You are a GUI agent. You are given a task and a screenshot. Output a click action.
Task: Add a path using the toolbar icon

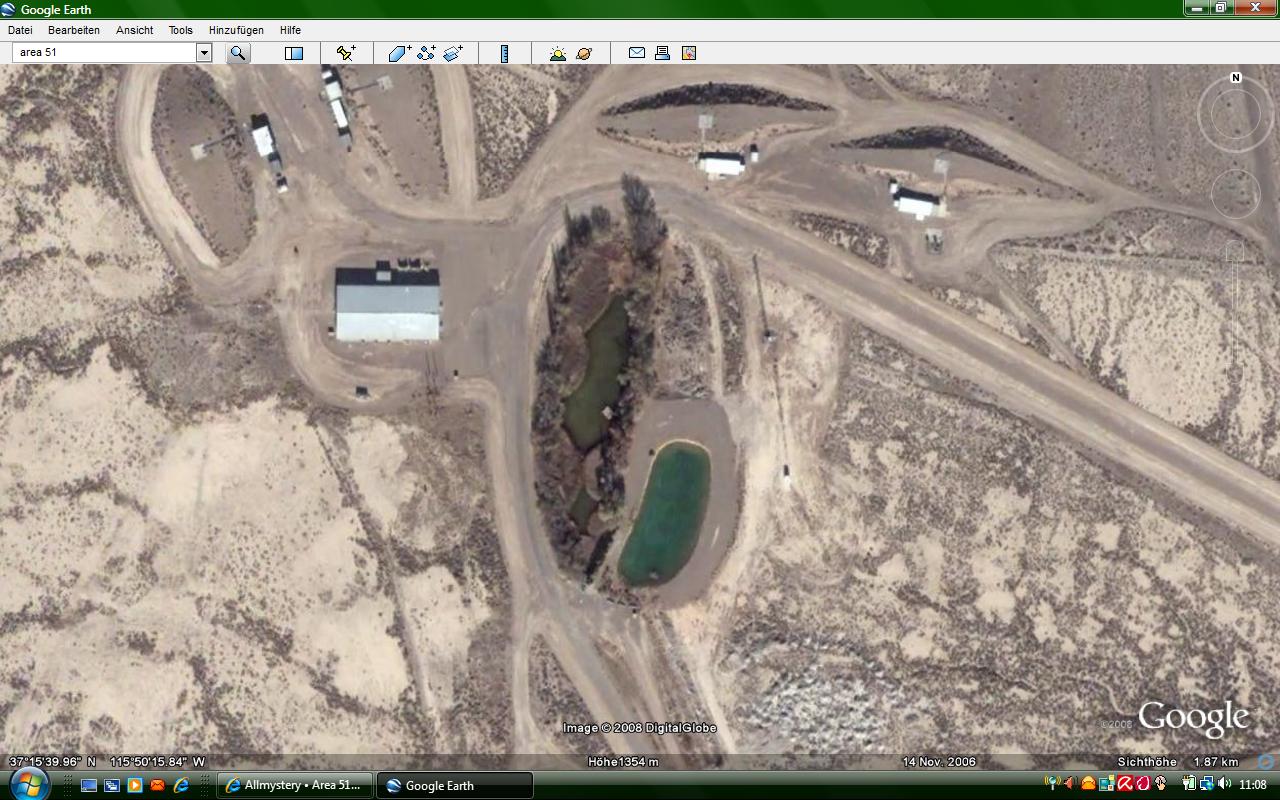tap(427, 53)
